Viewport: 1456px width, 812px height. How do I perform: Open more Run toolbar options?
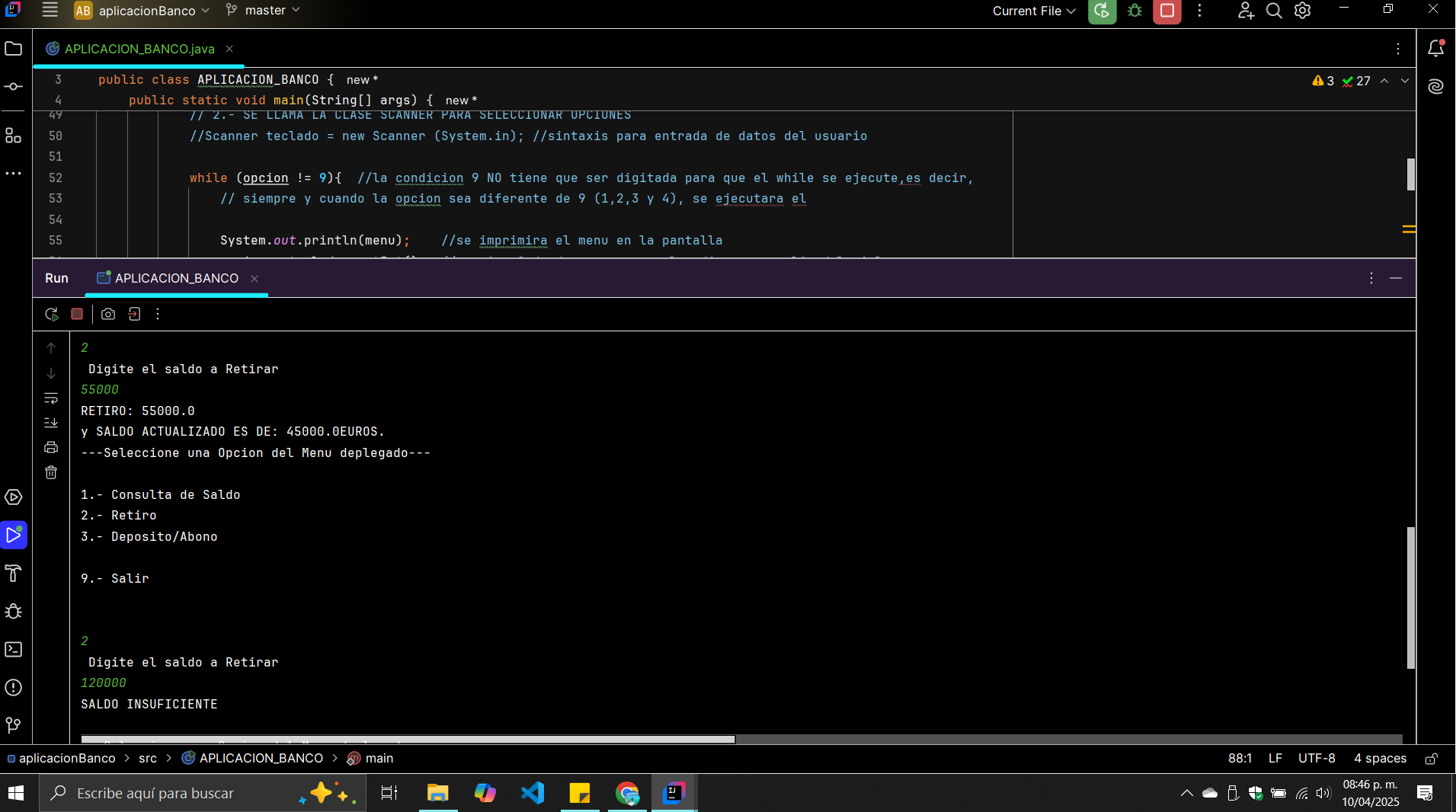tap(158, 314)
